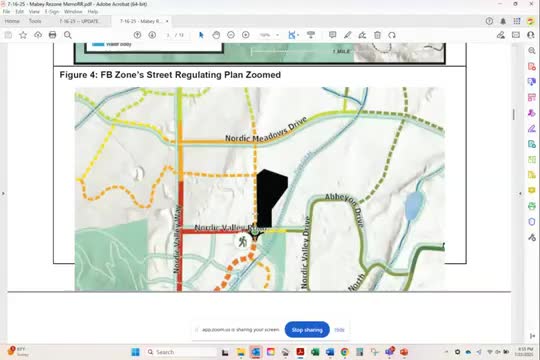Image resolution: width=540 pixels, height=360 pixels.
Task: Open Adobe Acrobat taskbar icon
Action: 300,352
